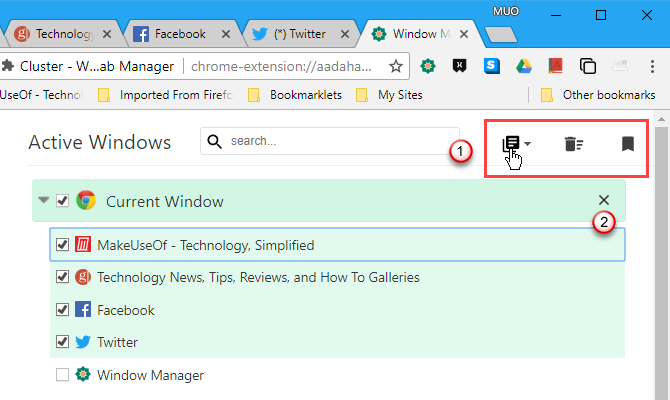Click the blue S extension icon

[491, 67]
